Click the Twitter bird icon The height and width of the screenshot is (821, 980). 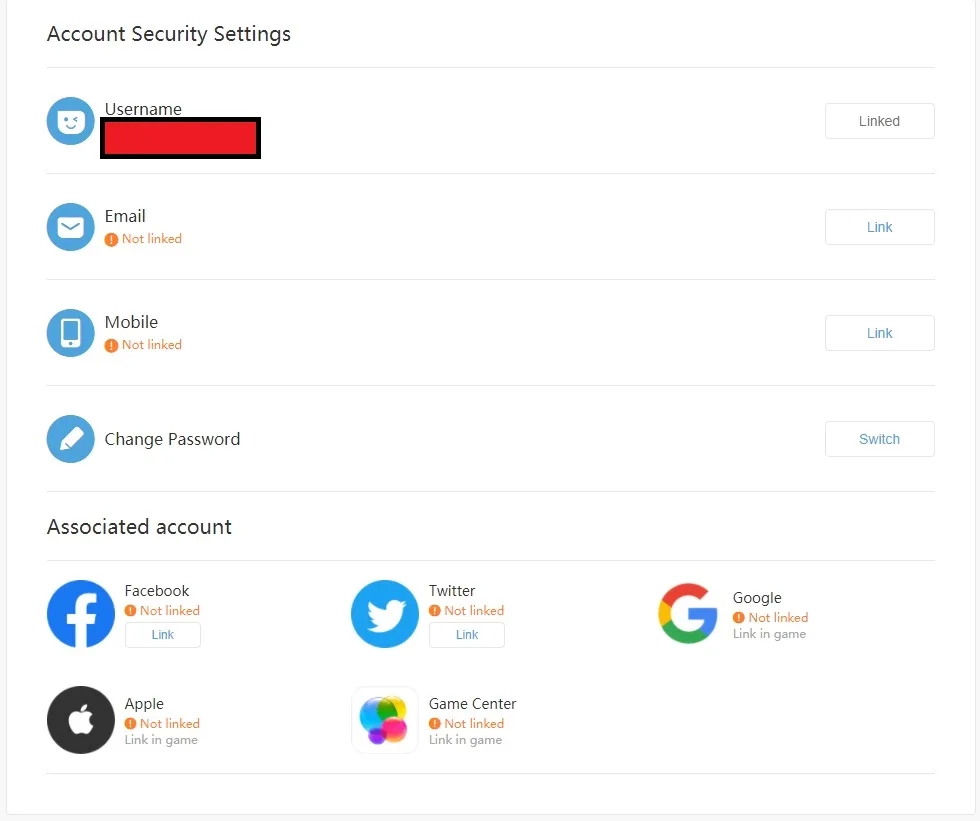point(385,614)
